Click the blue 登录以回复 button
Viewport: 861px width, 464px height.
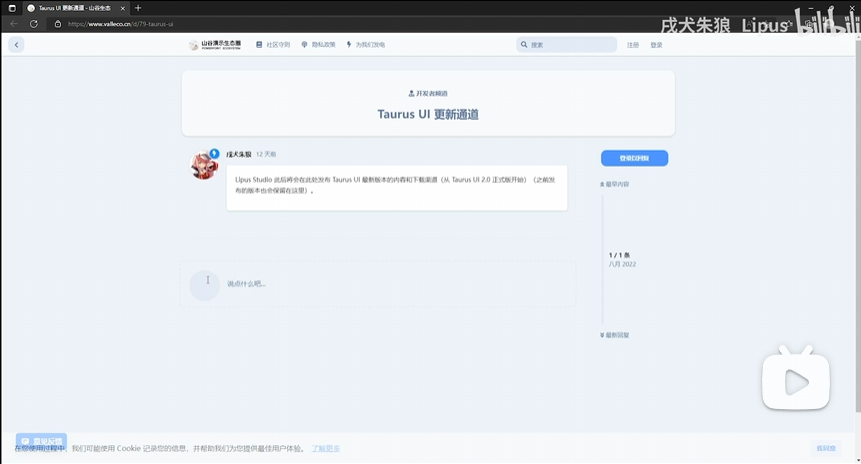(x=634, y=158)
